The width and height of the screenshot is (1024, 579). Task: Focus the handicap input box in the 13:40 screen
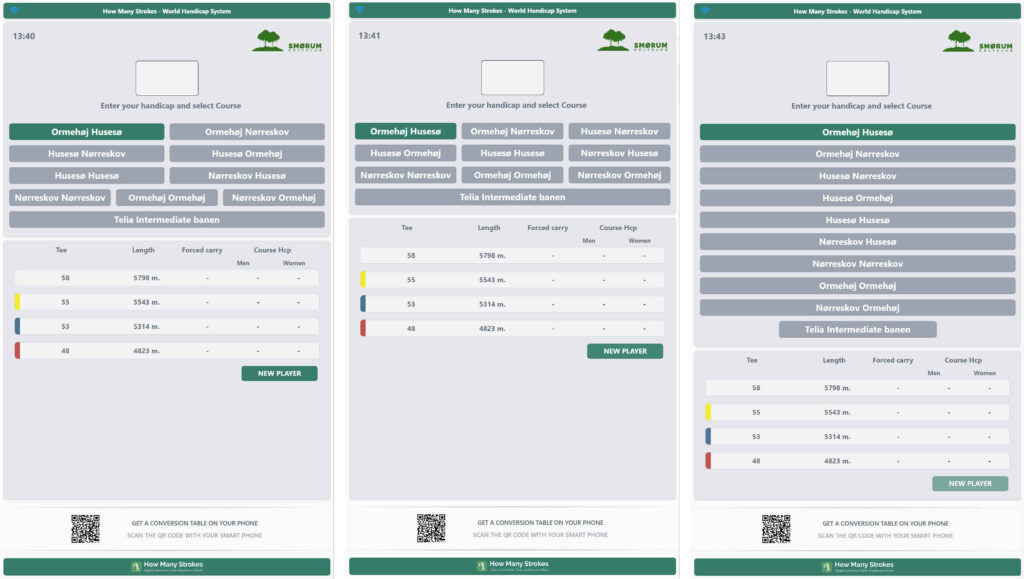click(167, 78)
